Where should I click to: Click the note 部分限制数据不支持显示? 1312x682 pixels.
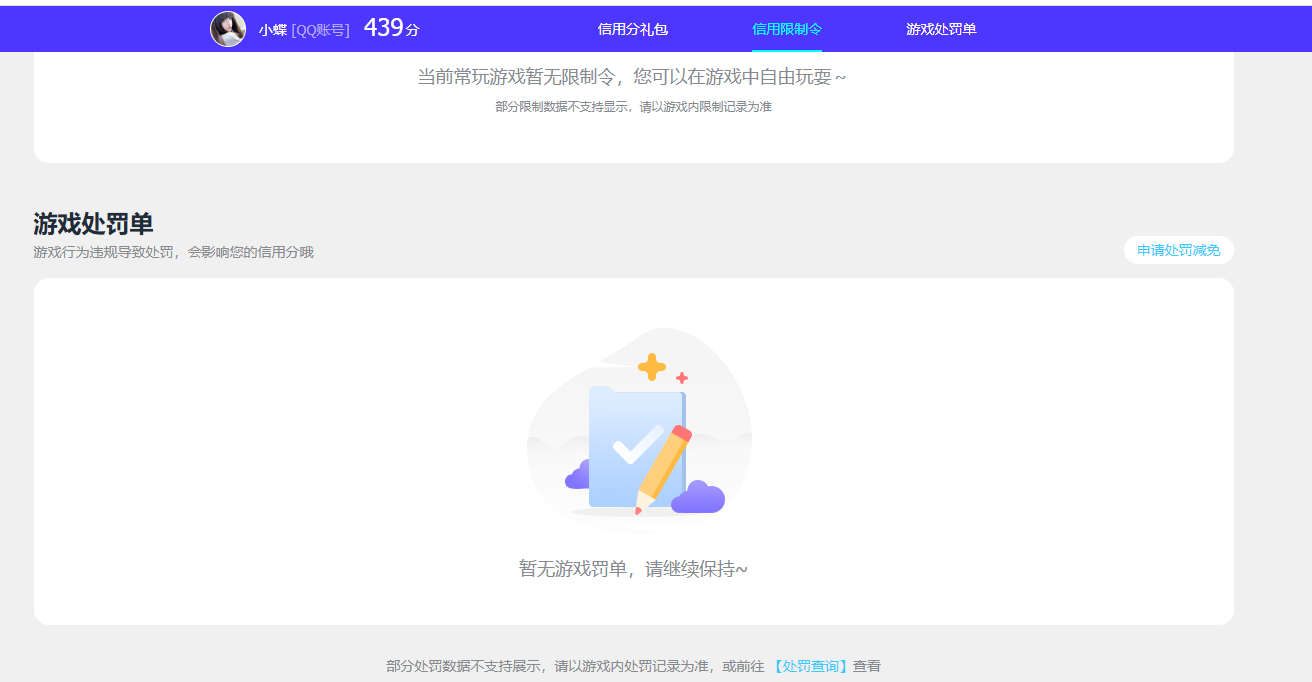click(x=563, y=107)
